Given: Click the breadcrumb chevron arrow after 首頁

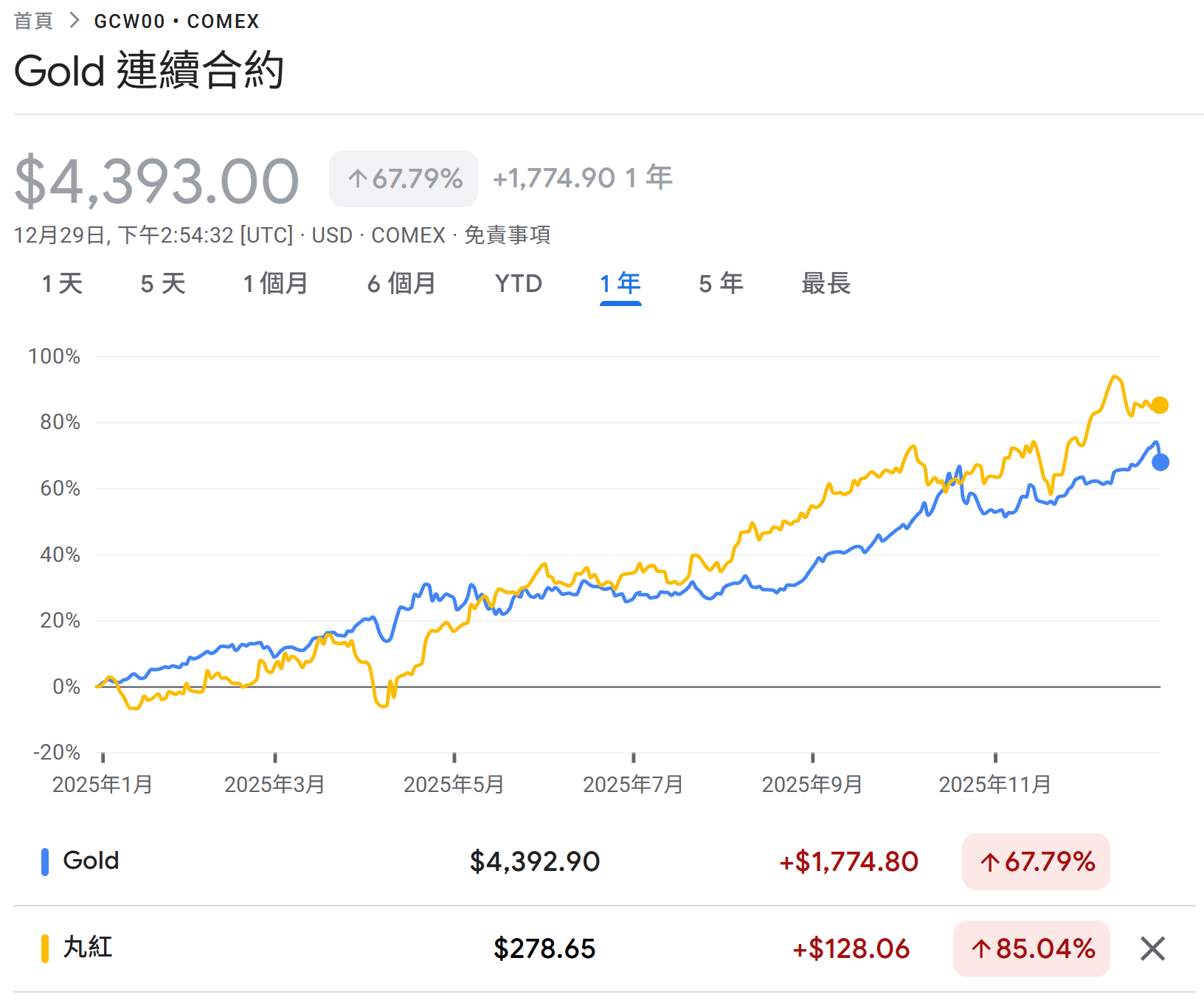Looking at the screenshot, I should [x=74, y=21].
